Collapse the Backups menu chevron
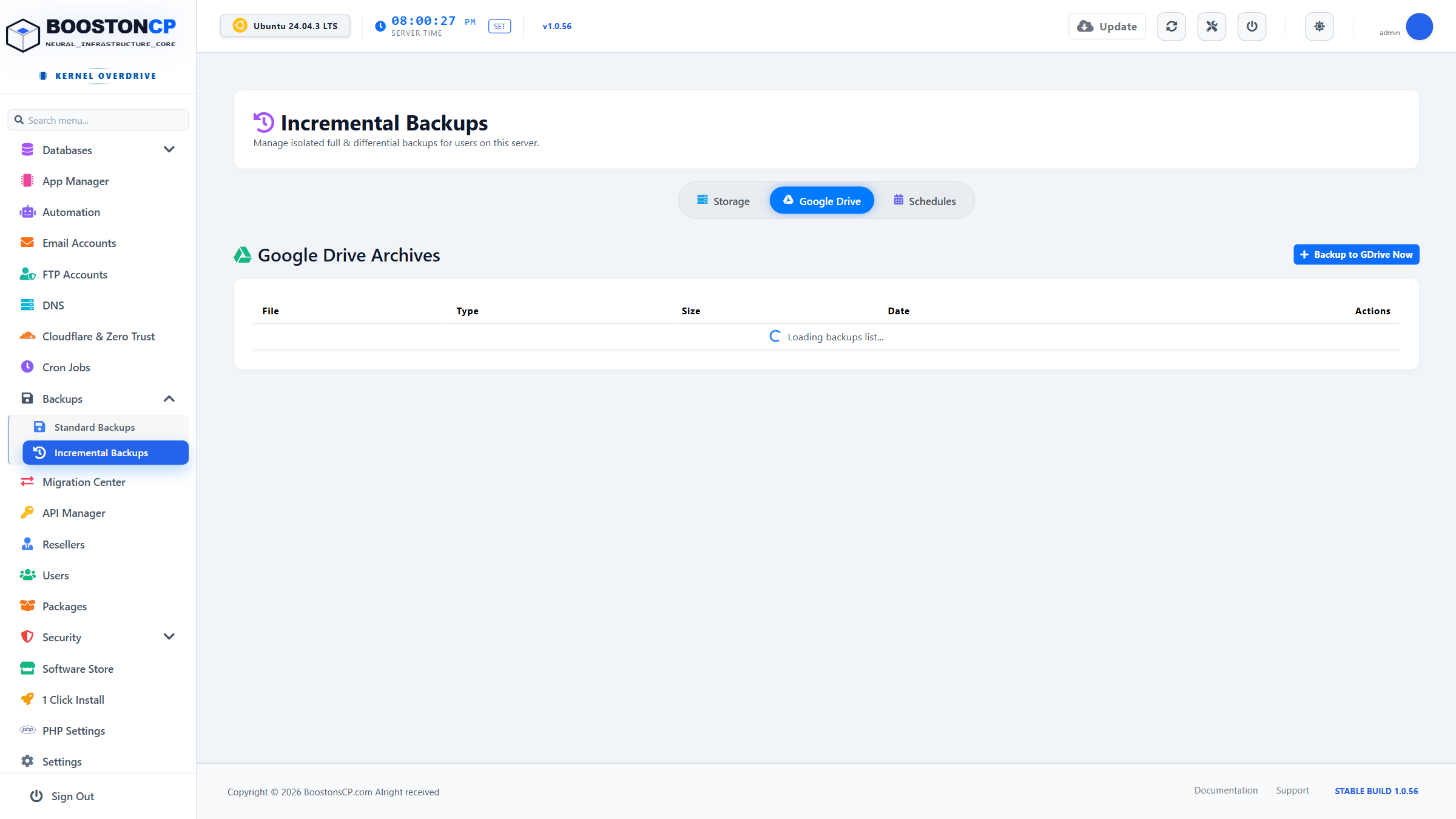1456x819 pixels. [x=169, y=399]
